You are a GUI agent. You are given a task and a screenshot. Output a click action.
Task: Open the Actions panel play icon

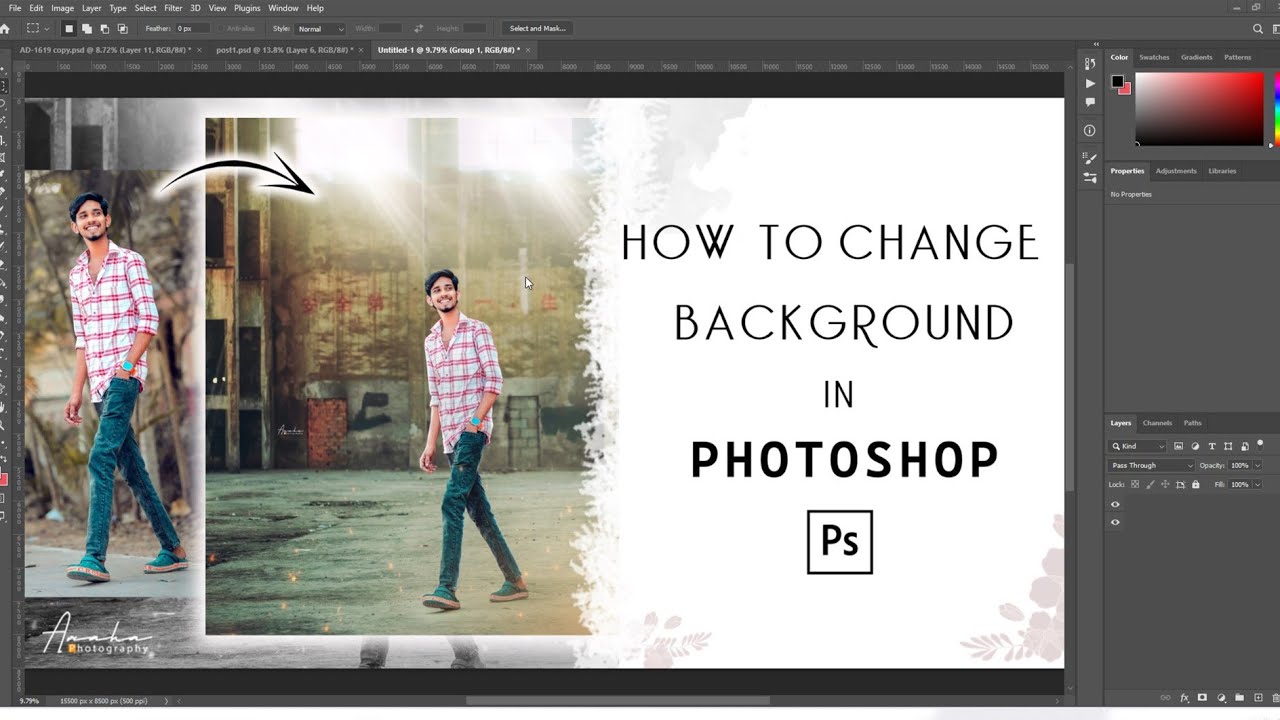point(1090,84)
